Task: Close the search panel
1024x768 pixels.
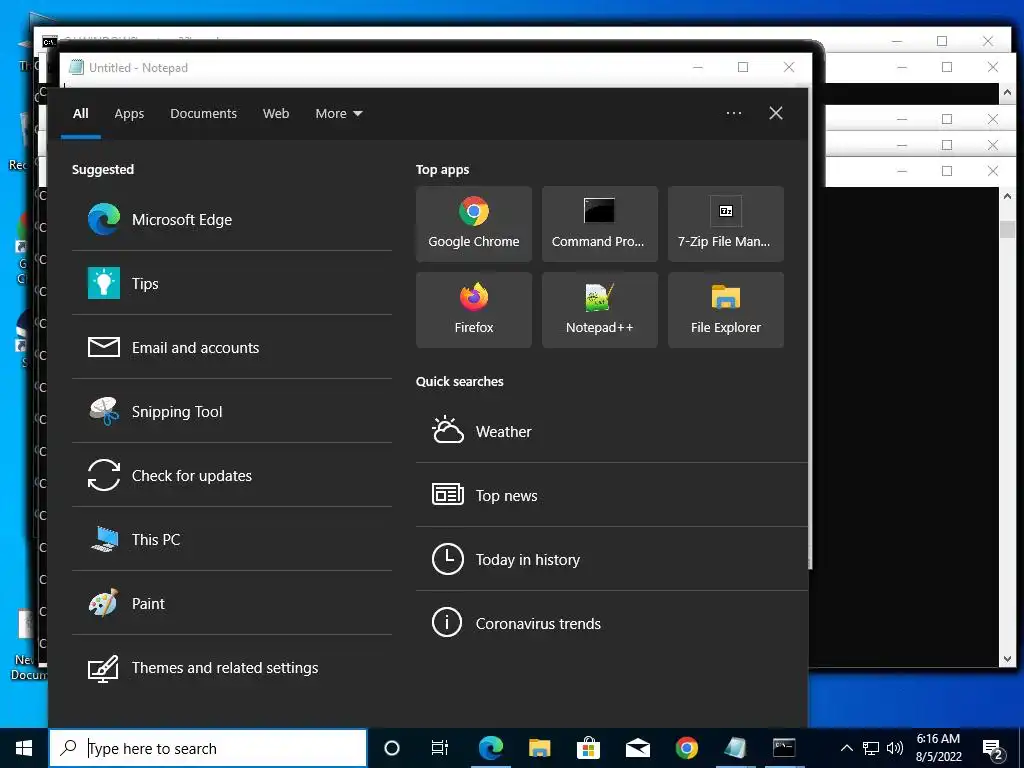Action: (776, 113)
